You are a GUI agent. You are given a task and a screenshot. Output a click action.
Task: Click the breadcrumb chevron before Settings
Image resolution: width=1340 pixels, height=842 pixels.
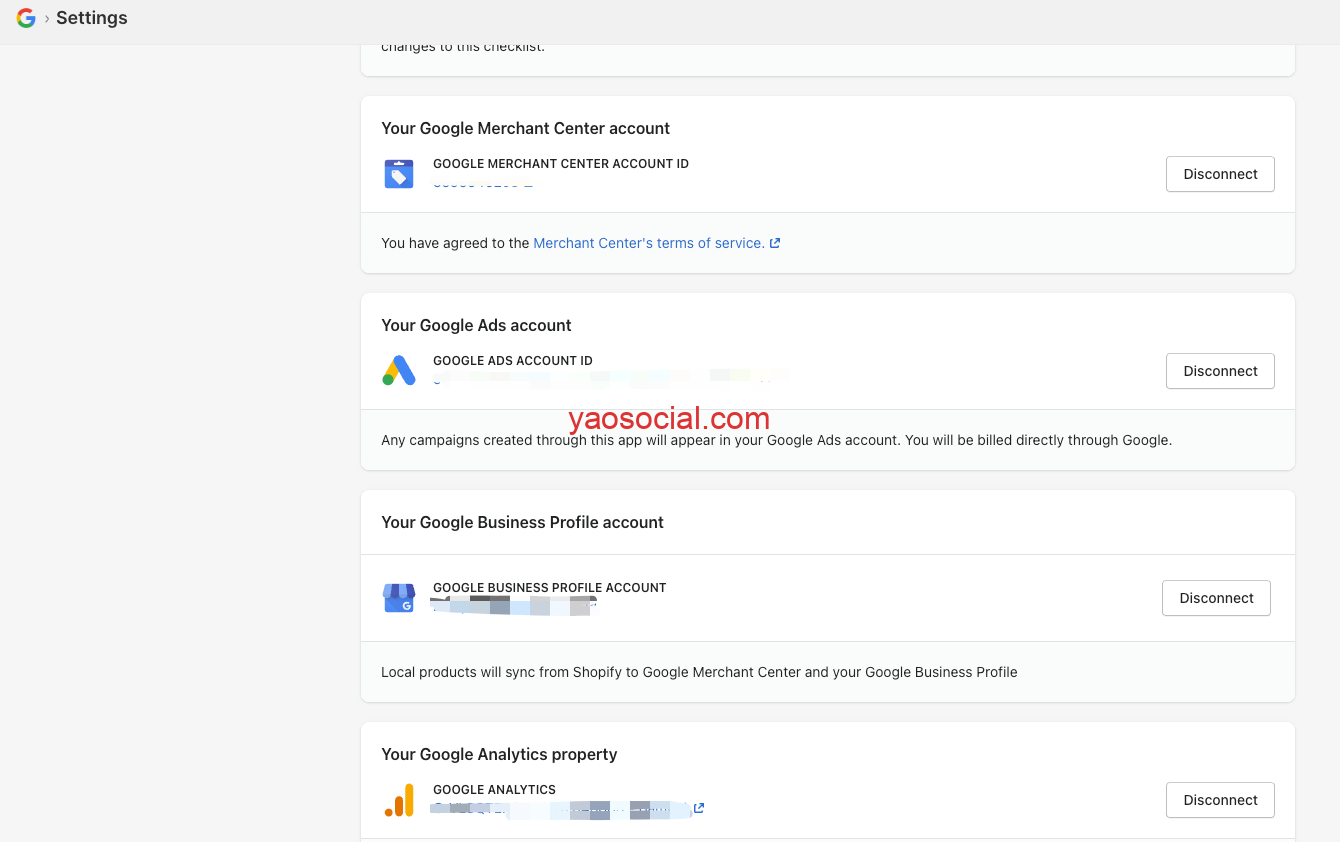[x=46, y=18]
